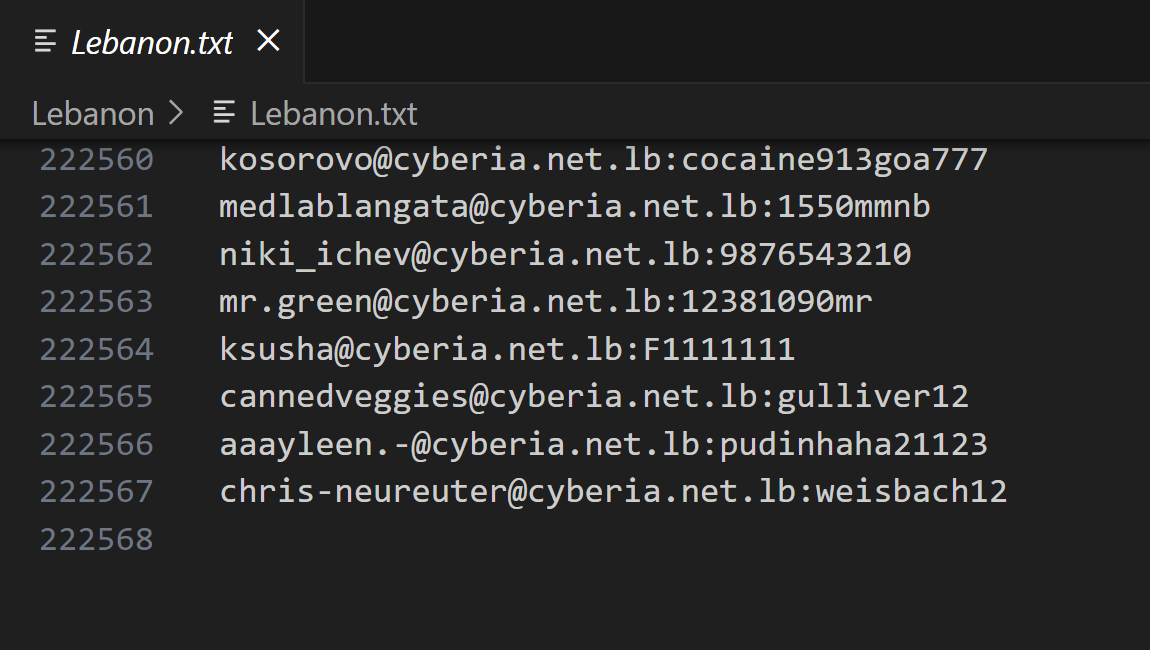Place cursor in the text of line 222565
1150x650 pixels.
pos(593,397)
